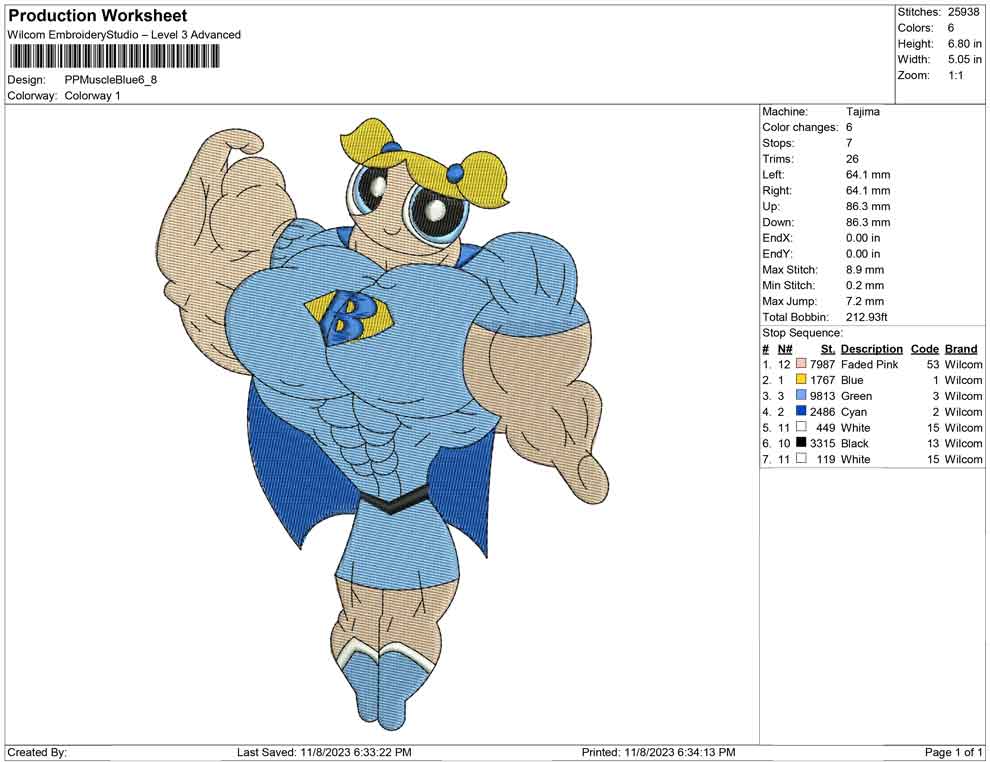
Task: Select the Cyan swatch in the Stop Sequence
Action: pyautogui.click(x=800, y=412)
